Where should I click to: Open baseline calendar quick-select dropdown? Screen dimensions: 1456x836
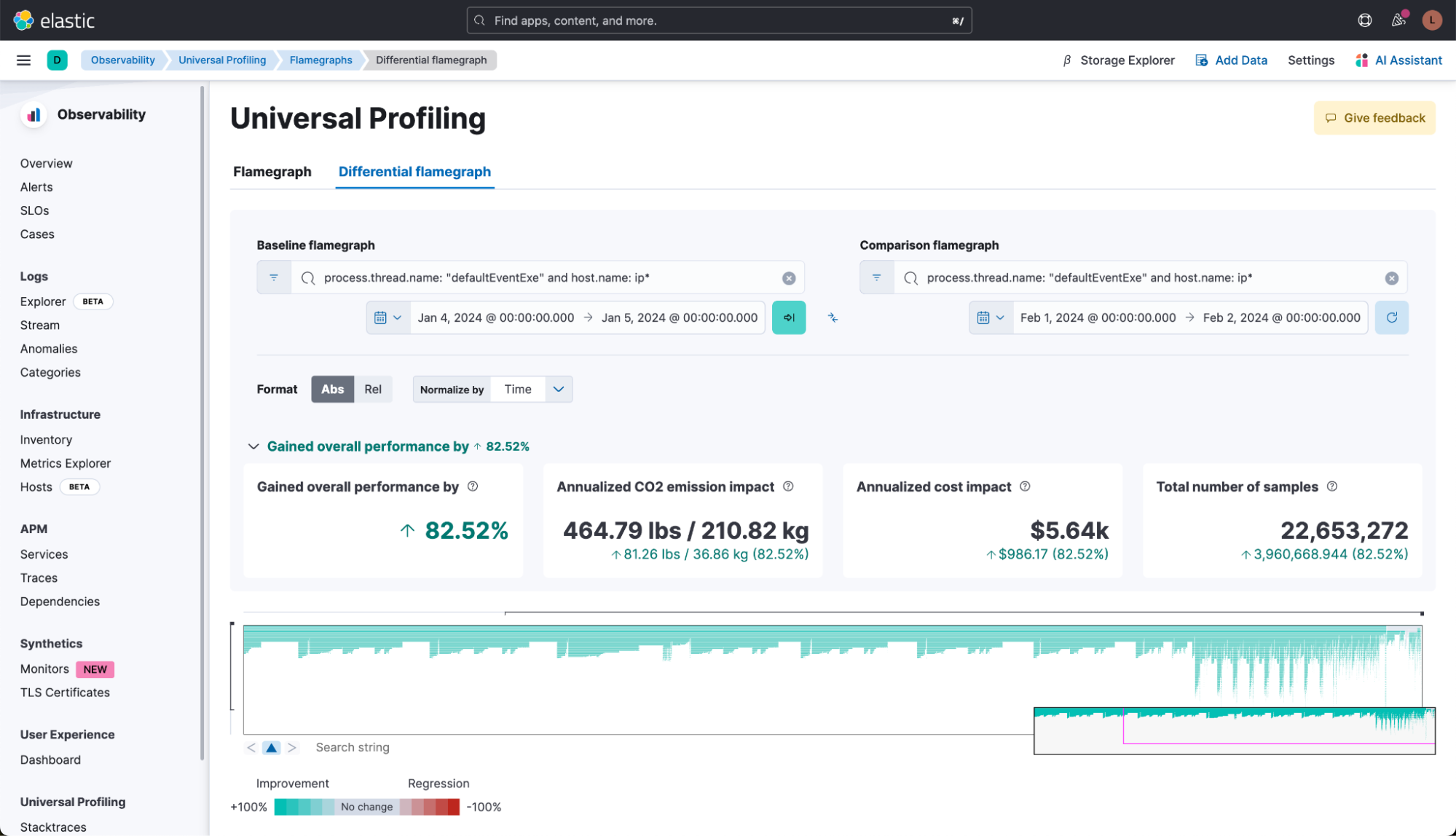387,318
